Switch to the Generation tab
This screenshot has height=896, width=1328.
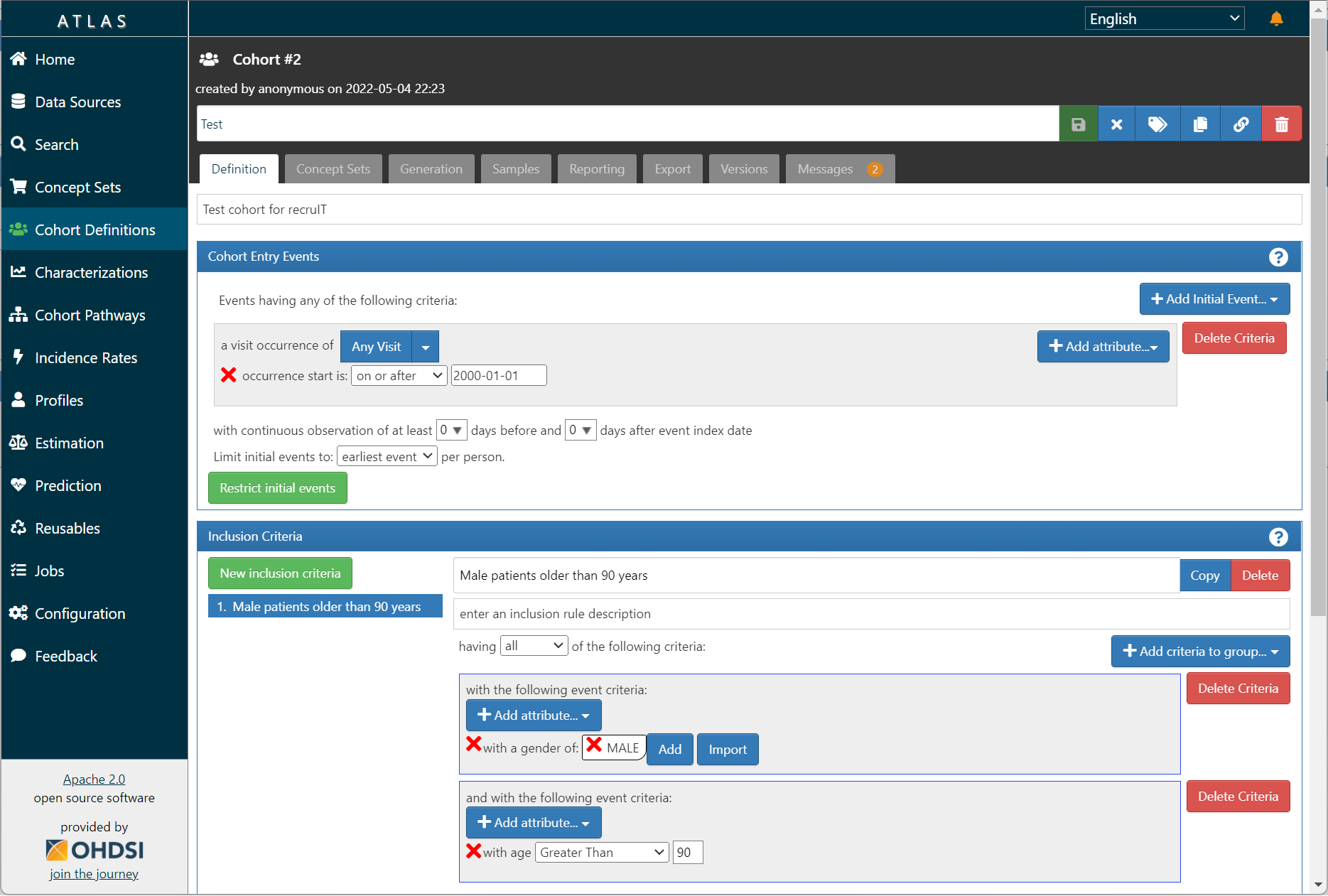click(x=431, y=169)
